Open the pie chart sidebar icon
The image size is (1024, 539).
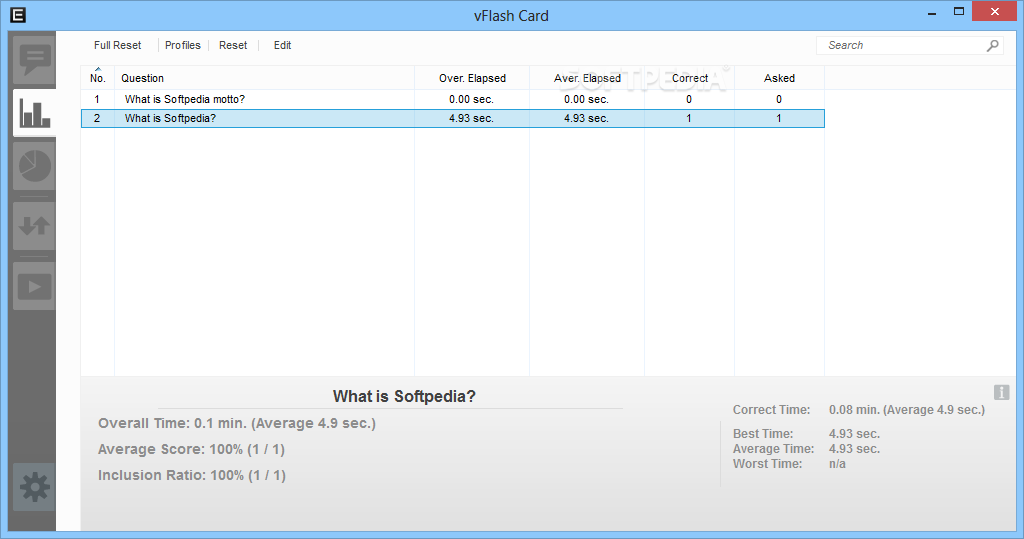(34, 166)
